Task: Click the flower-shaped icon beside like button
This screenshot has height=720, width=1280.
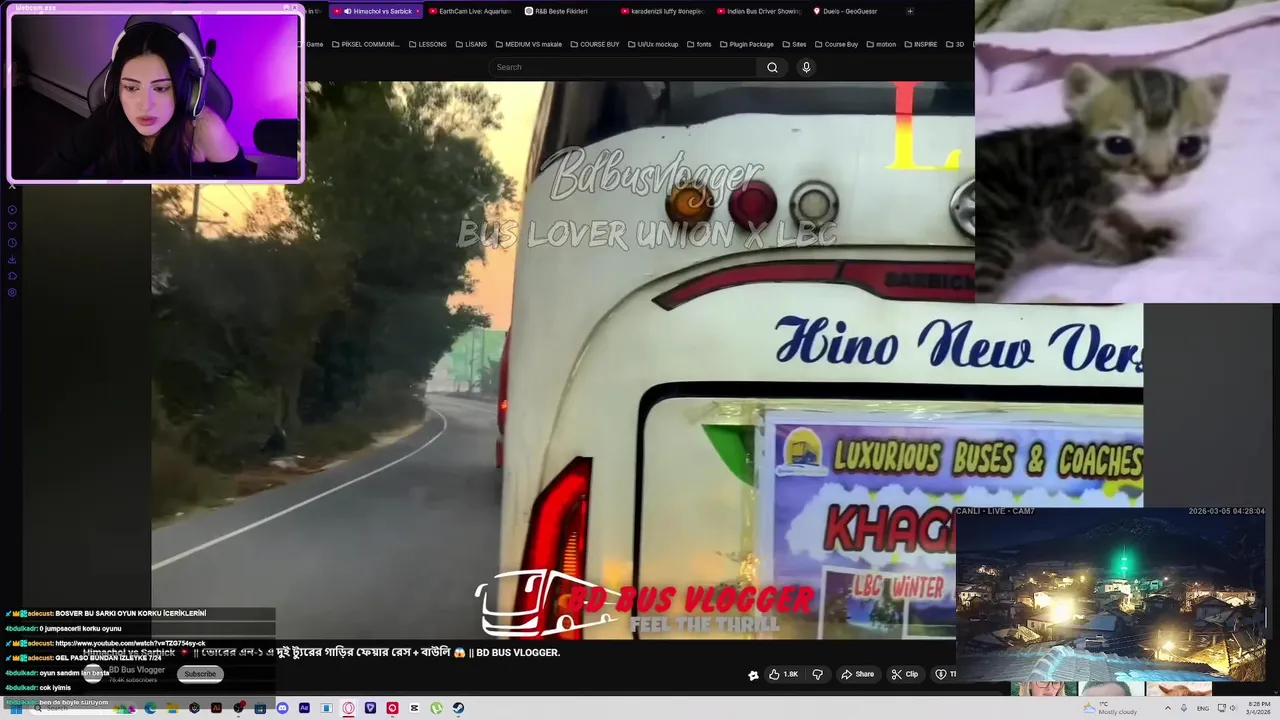Action: click(753, 675)
